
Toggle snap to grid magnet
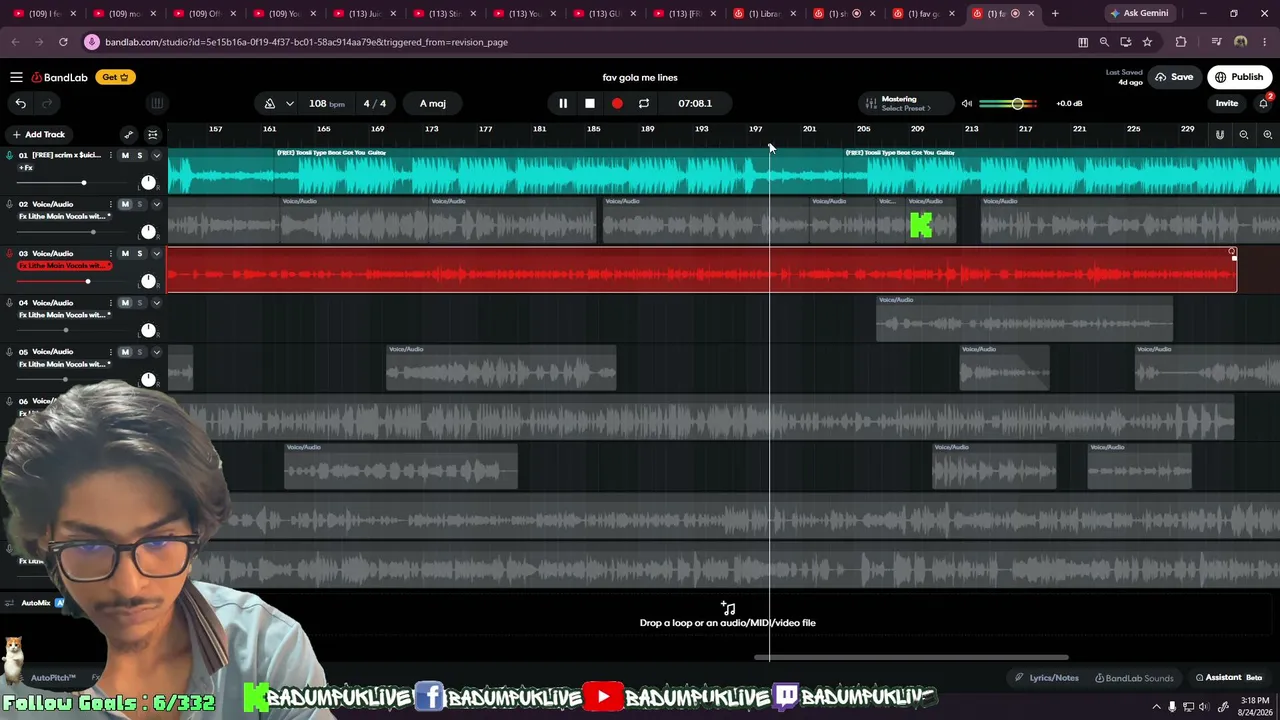click(x=1219, y=134)
